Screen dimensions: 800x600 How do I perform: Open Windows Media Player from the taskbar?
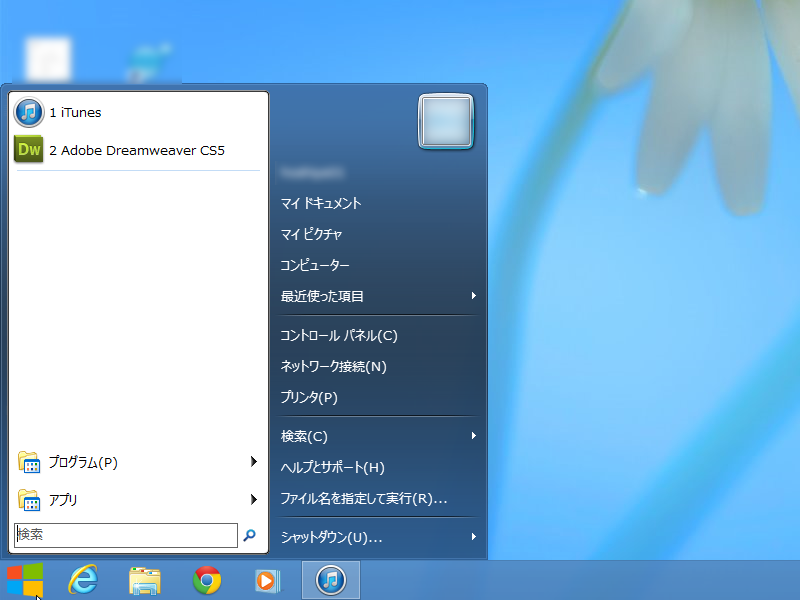pyautogui.click(x=268, y=581)
